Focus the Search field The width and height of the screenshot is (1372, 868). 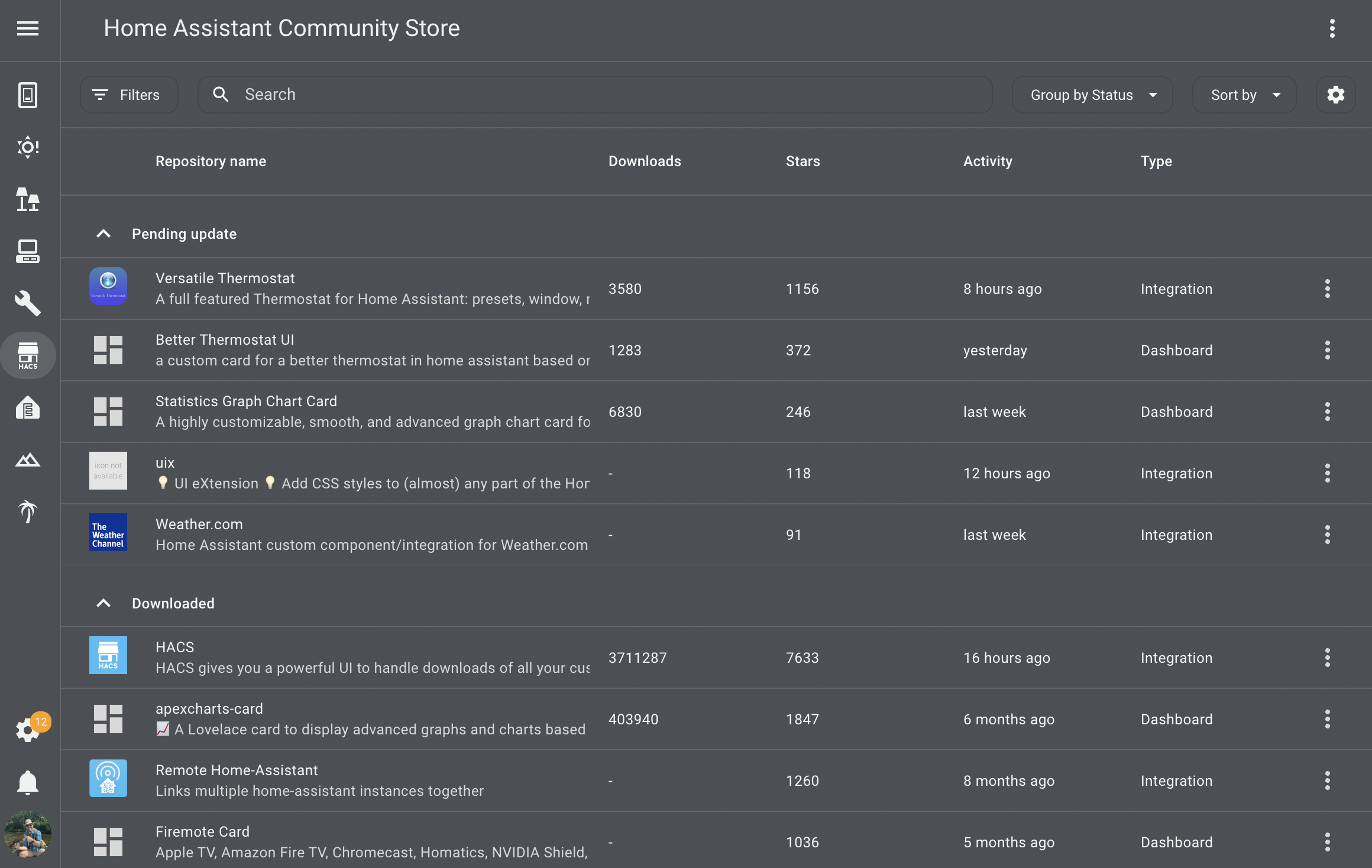tap(595, 95)
